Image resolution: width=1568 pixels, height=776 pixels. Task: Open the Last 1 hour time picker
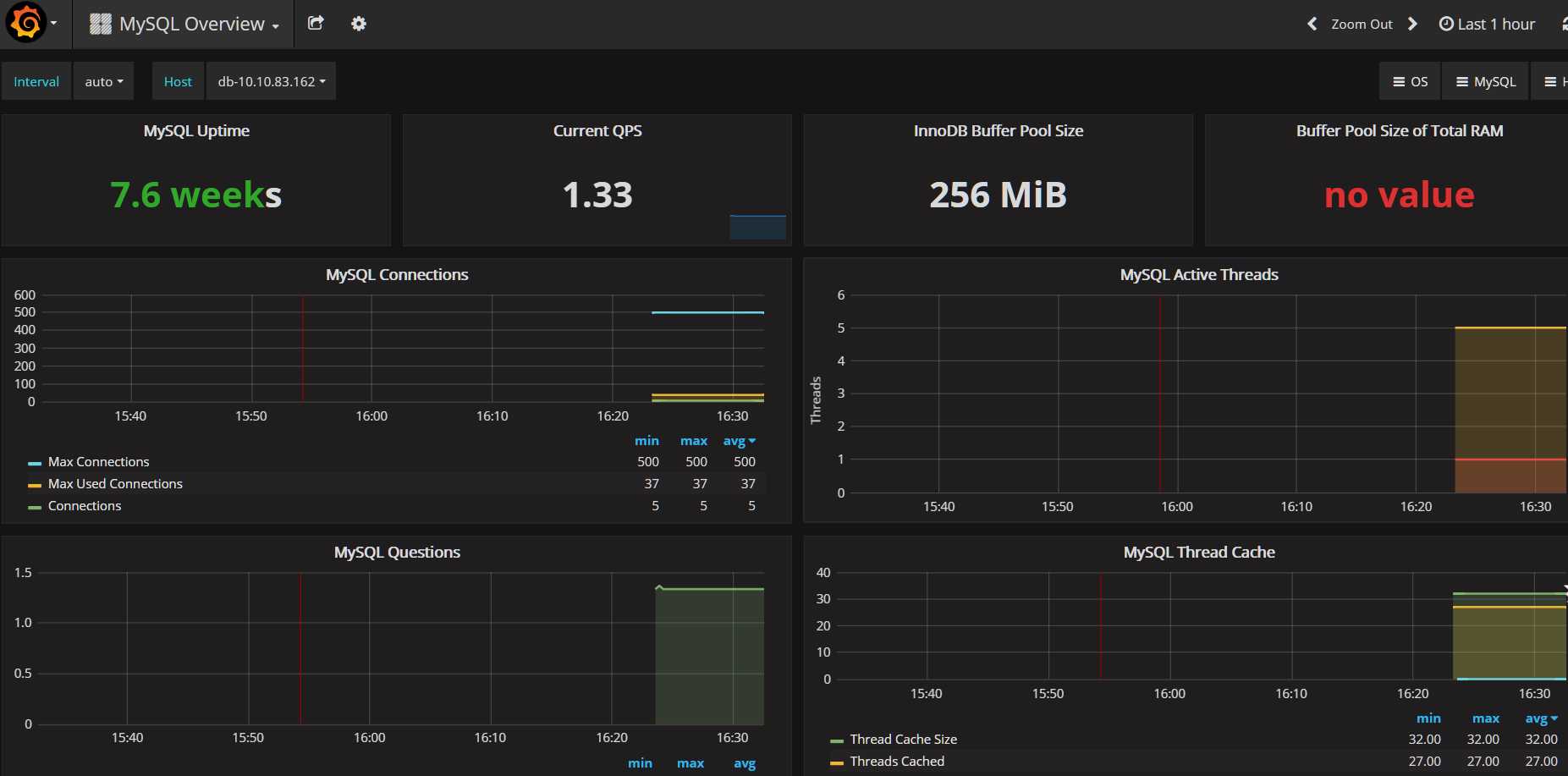(x=1487, y=24)
